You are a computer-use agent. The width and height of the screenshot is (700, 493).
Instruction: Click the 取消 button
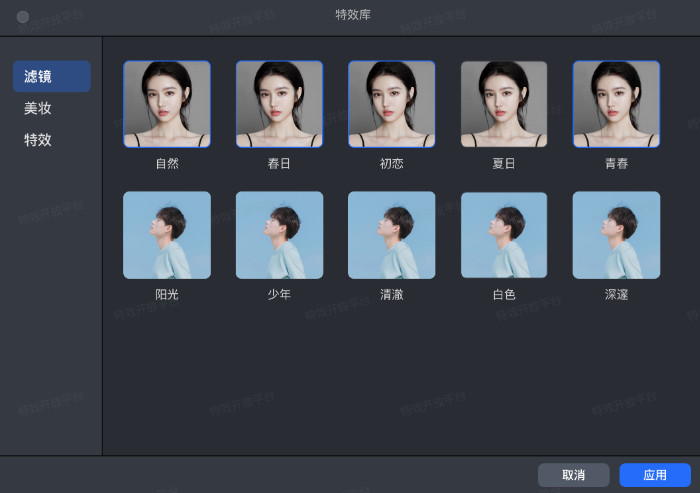point(574,475)
